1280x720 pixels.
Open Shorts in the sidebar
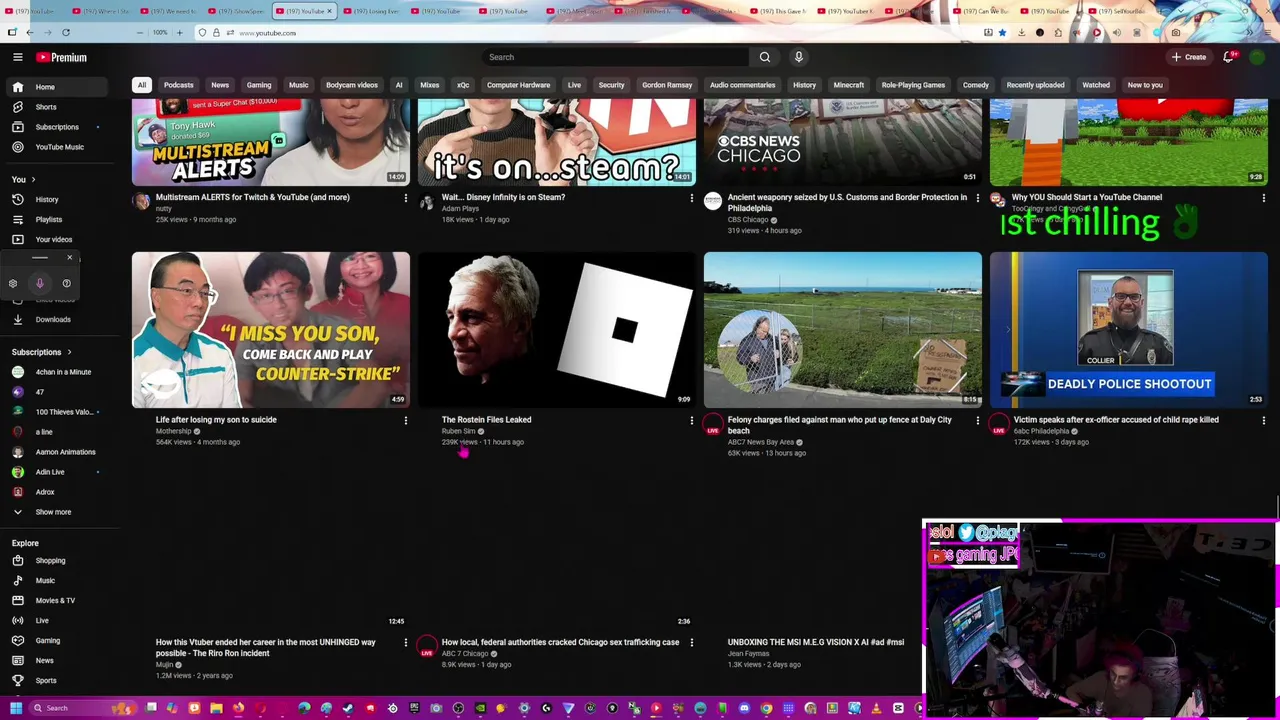[56, 107]
